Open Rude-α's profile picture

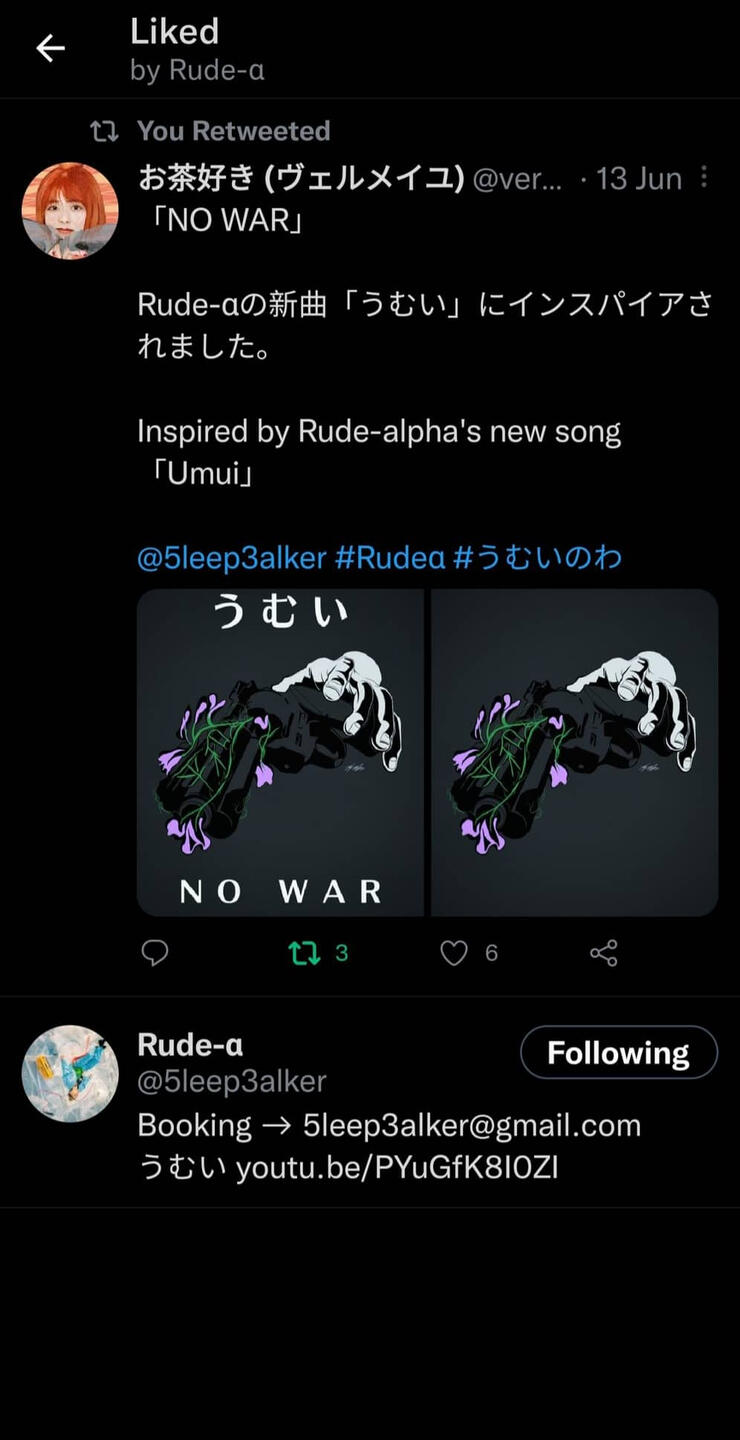(x=70, y=1073)
